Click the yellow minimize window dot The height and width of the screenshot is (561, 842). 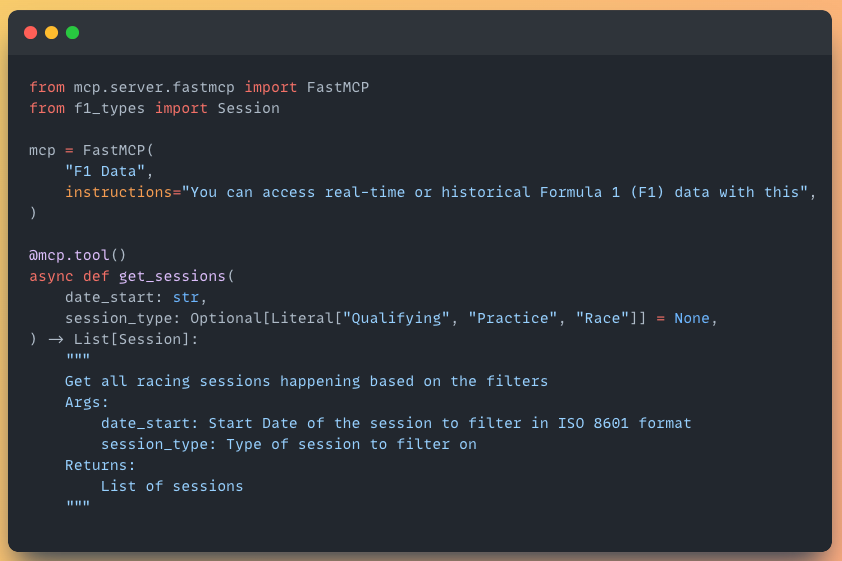(52, 33)
